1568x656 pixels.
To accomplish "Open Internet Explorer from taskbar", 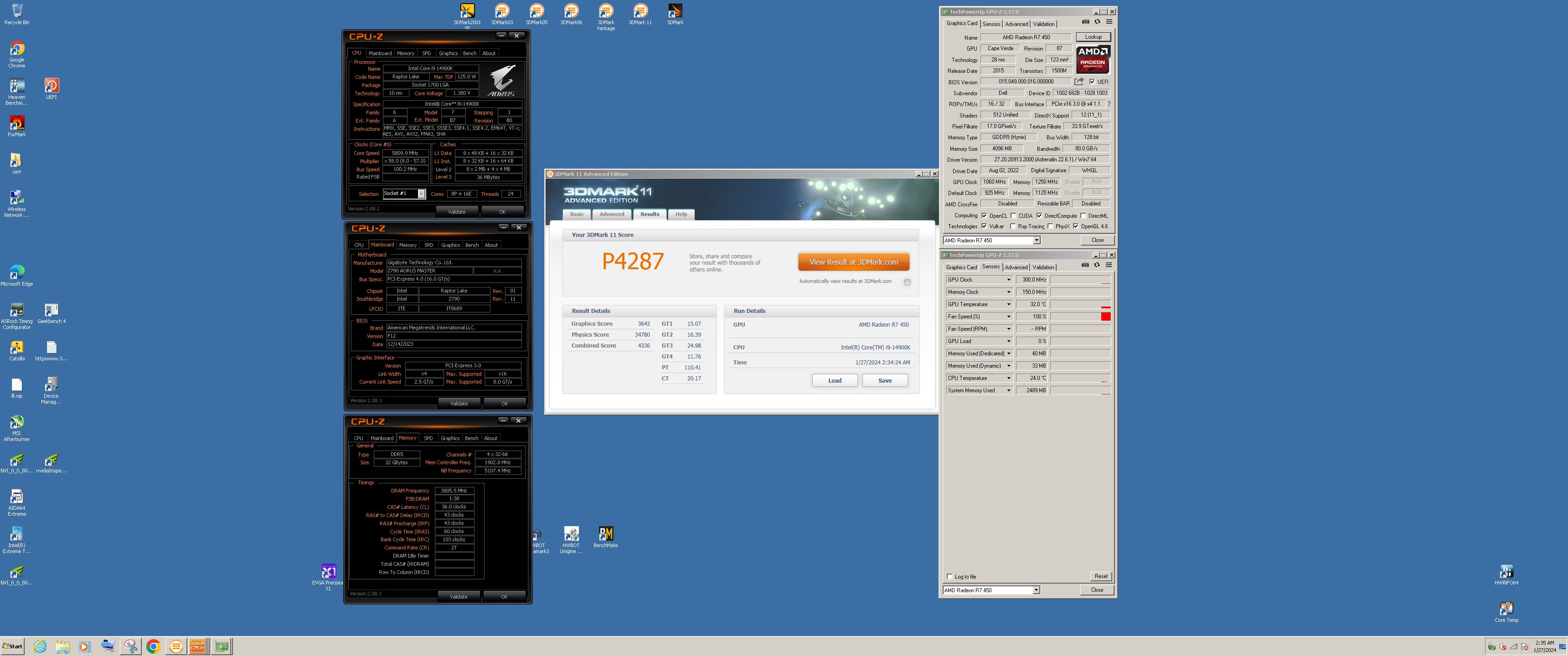I will pyautogui.click(x=40, y=646).
